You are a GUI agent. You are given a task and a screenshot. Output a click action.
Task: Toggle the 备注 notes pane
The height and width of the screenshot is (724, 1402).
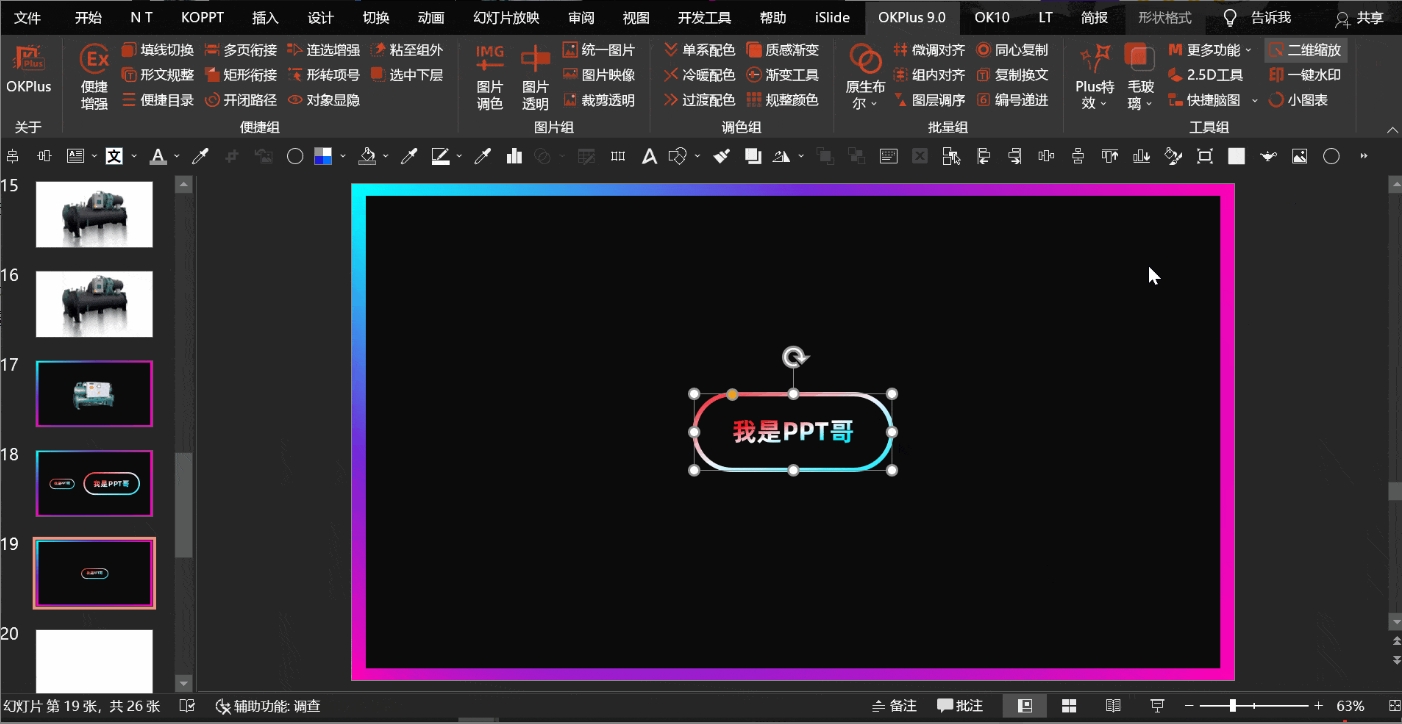(894, 706)
